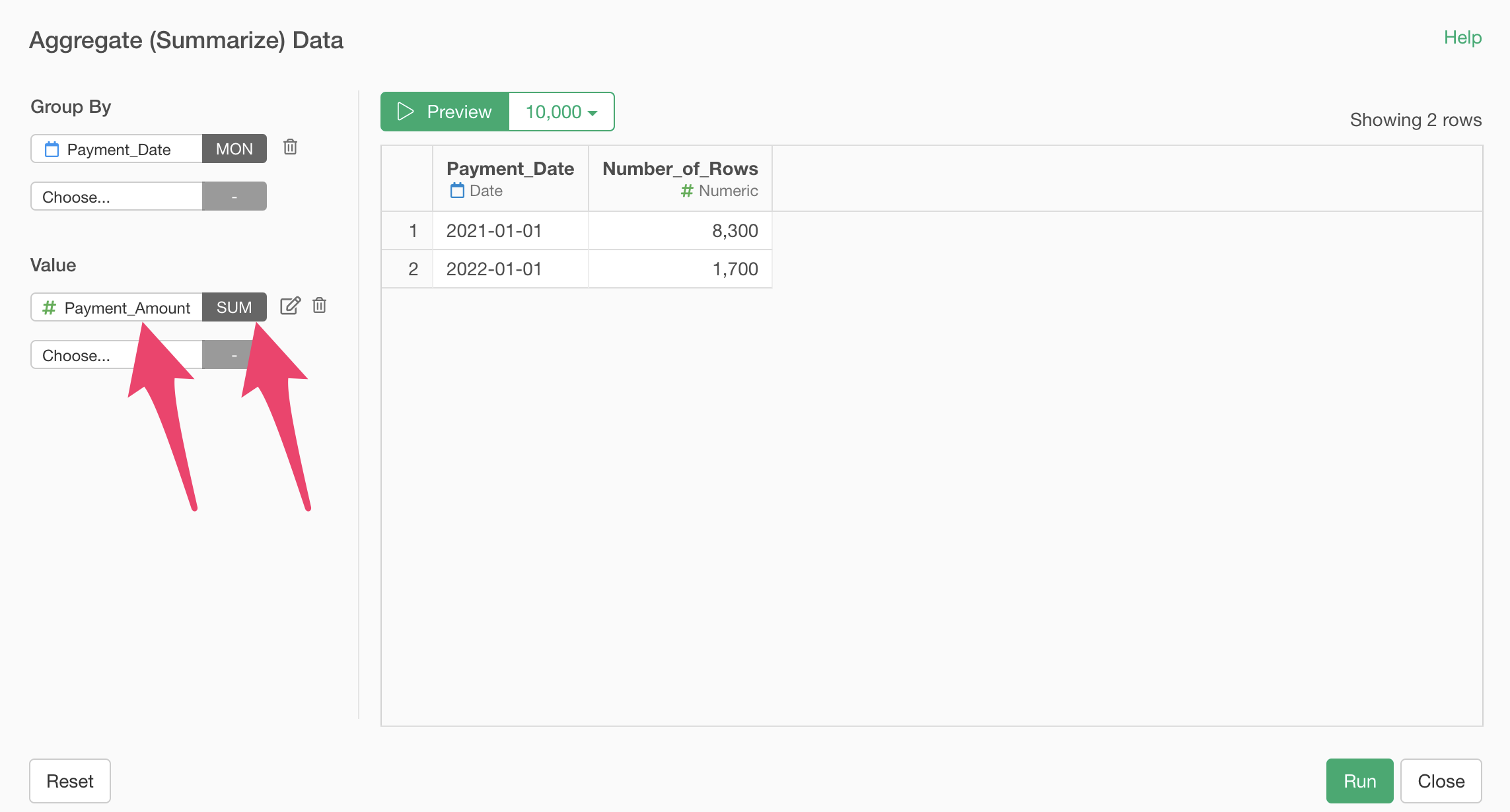Click the Date type icon under Payment_Date header
Viewport: 1510px width, 812px height.
(x=457, y=191)
